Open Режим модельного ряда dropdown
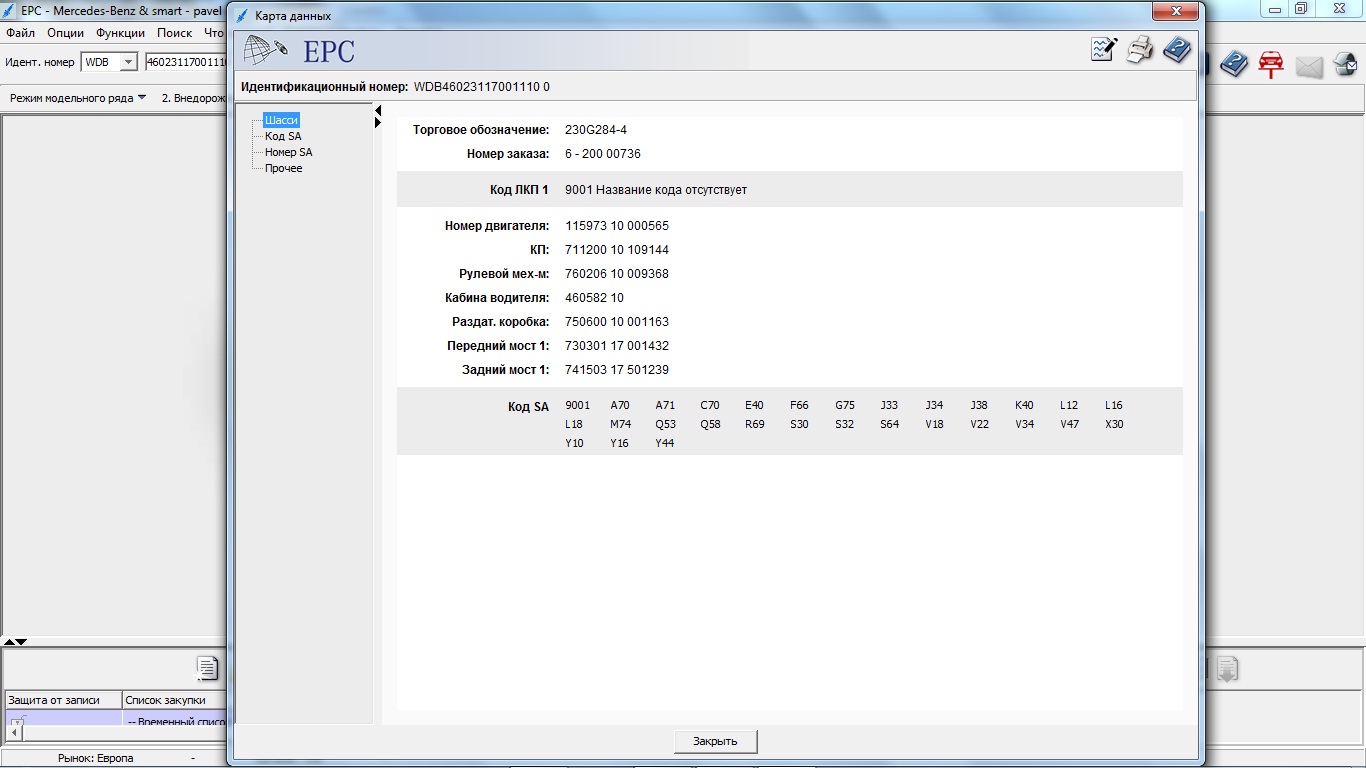This screenshot has height=768, width=1366. (x=78, y=98)
